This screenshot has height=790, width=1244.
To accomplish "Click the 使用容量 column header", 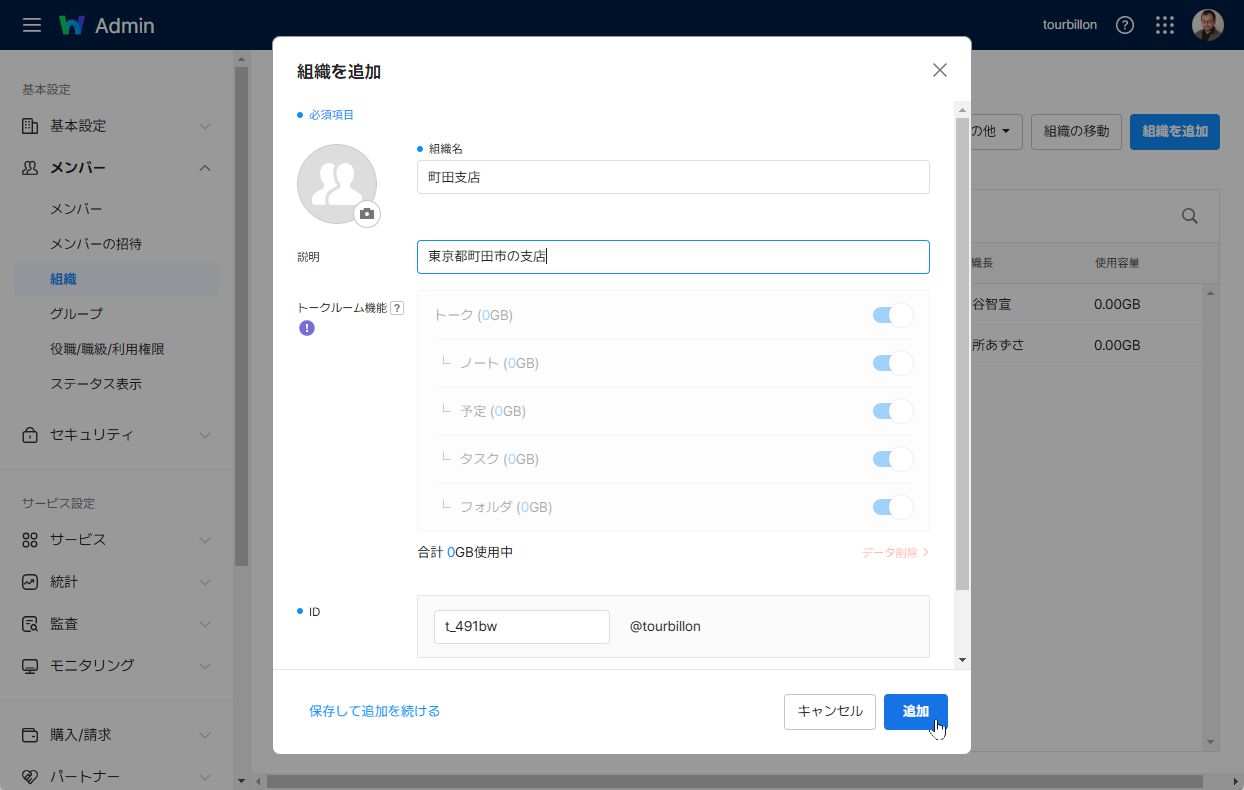I will coord(1117,263).
